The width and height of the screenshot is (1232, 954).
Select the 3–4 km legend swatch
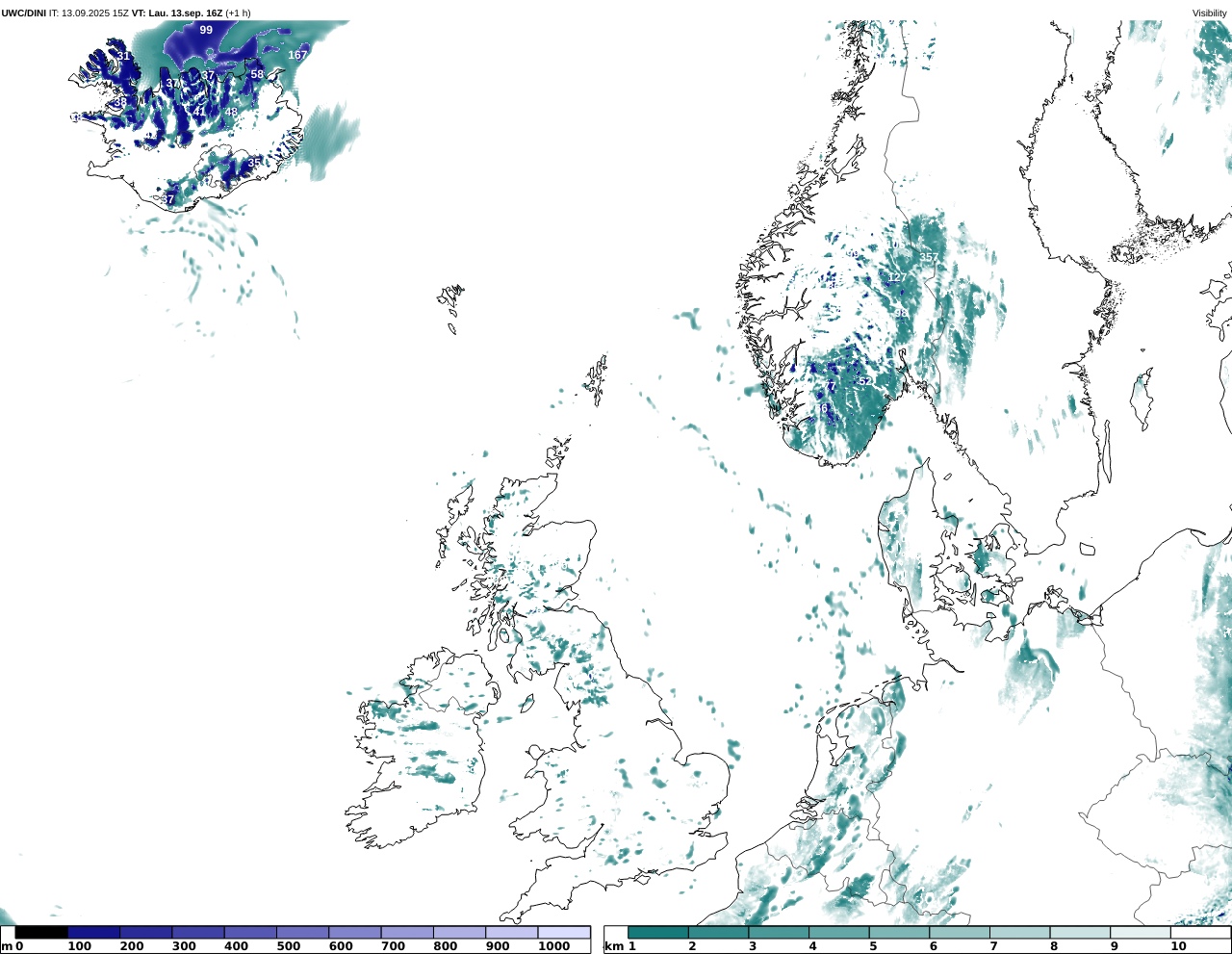[779, 932]
